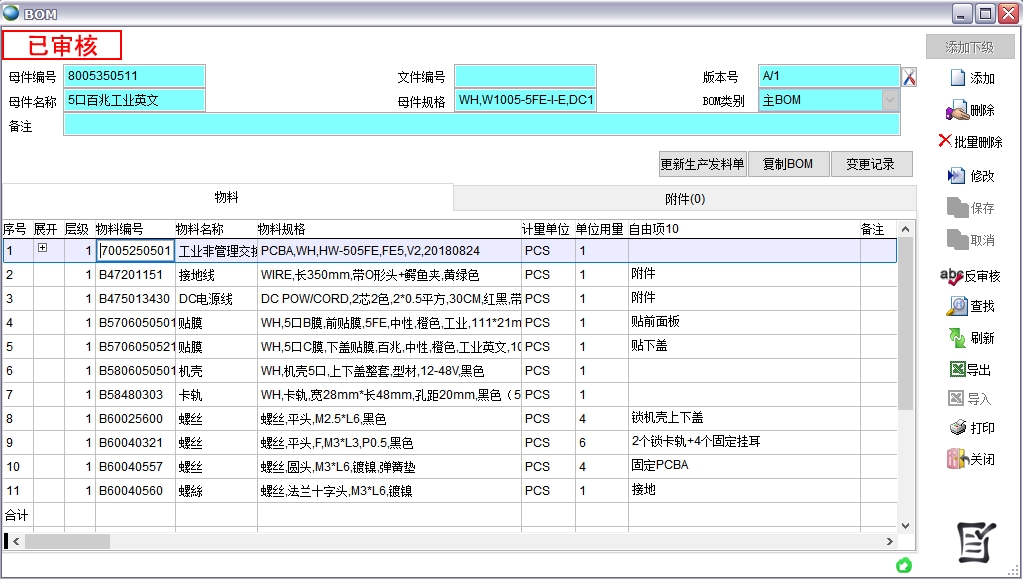
Task: Expand row 1 using the plus box
Action: click(42, 249)
